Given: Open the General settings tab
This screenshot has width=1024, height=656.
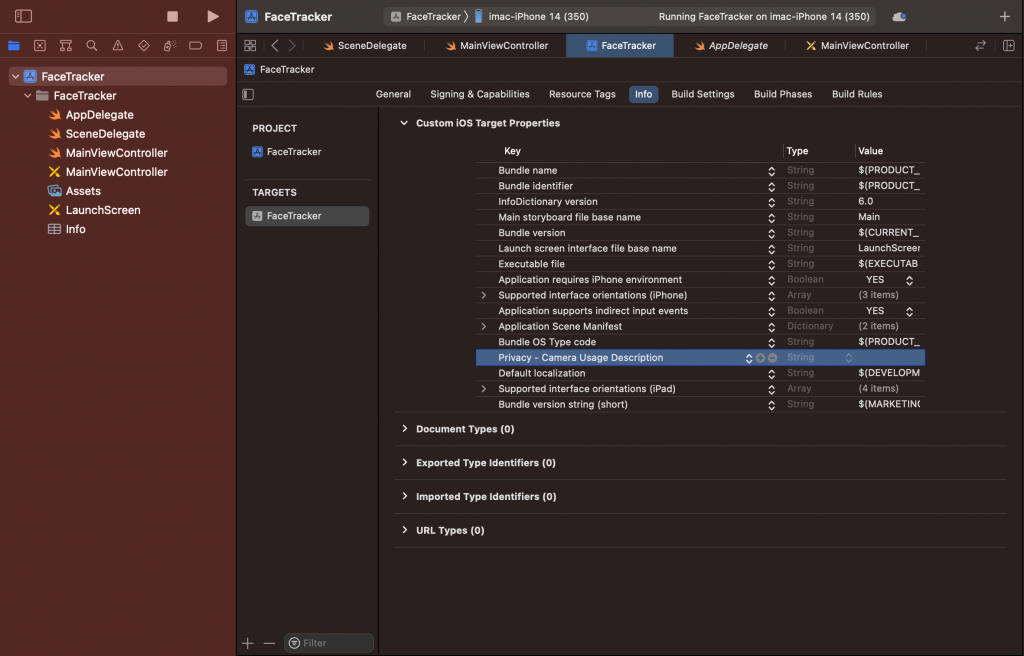Looking at the screenshot, I should coord(393,94).
